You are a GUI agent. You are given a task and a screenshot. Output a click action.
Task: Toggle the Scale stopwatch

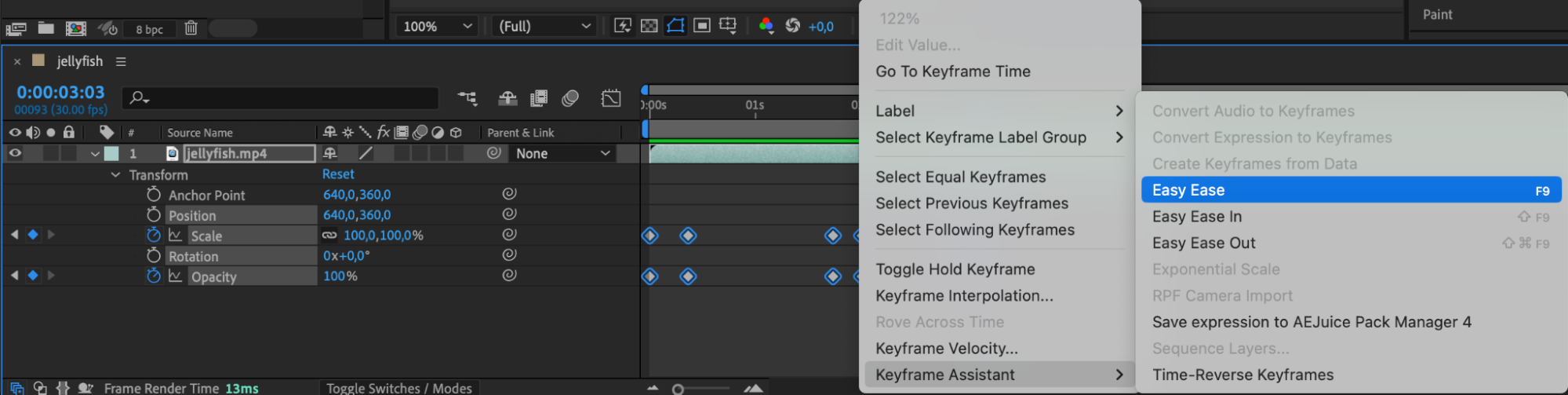[154, 236]
